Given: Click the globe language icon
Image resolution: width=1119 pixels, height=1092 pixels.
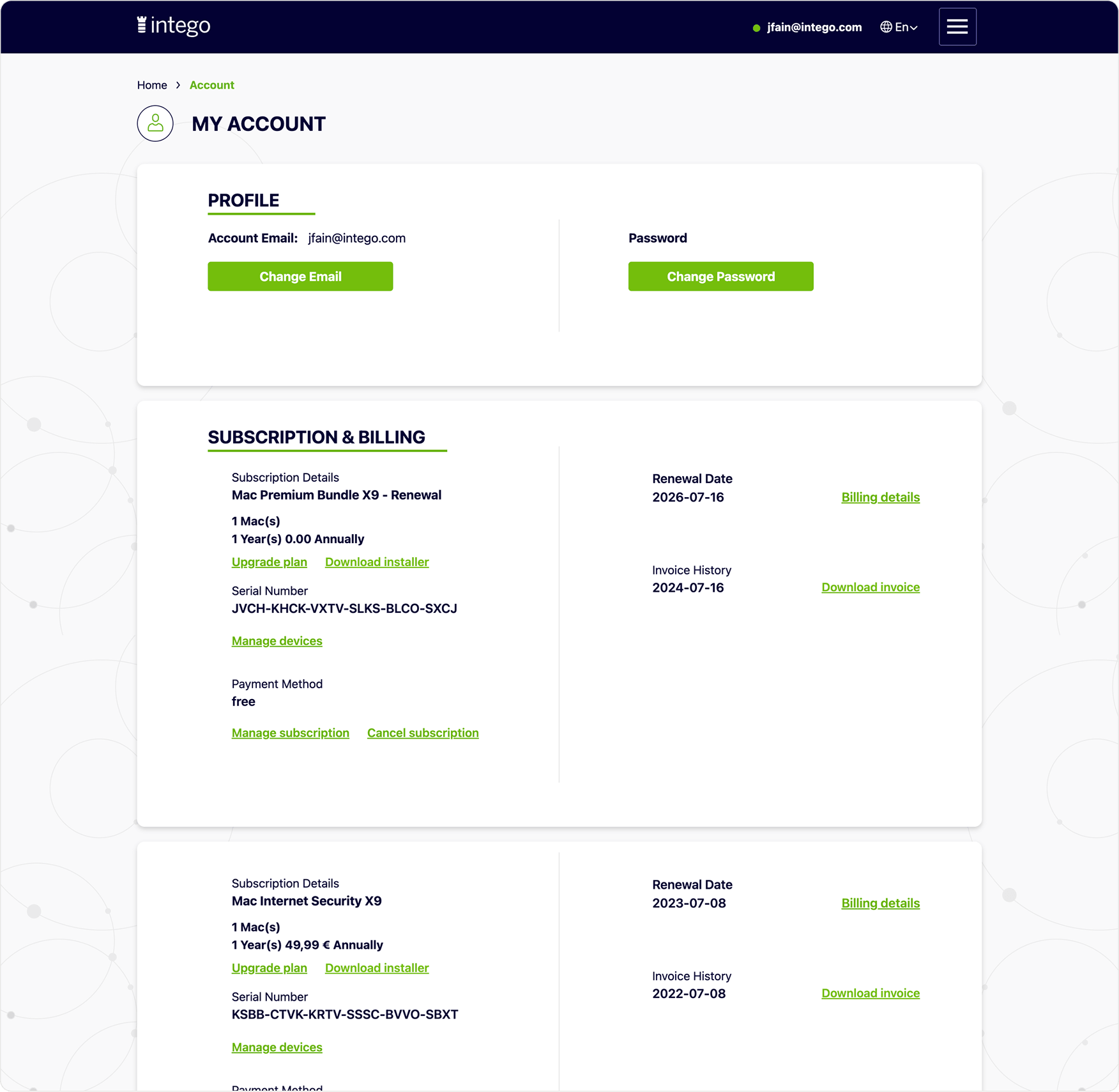Looking at the screenshot, I should (x=886, y=27).
